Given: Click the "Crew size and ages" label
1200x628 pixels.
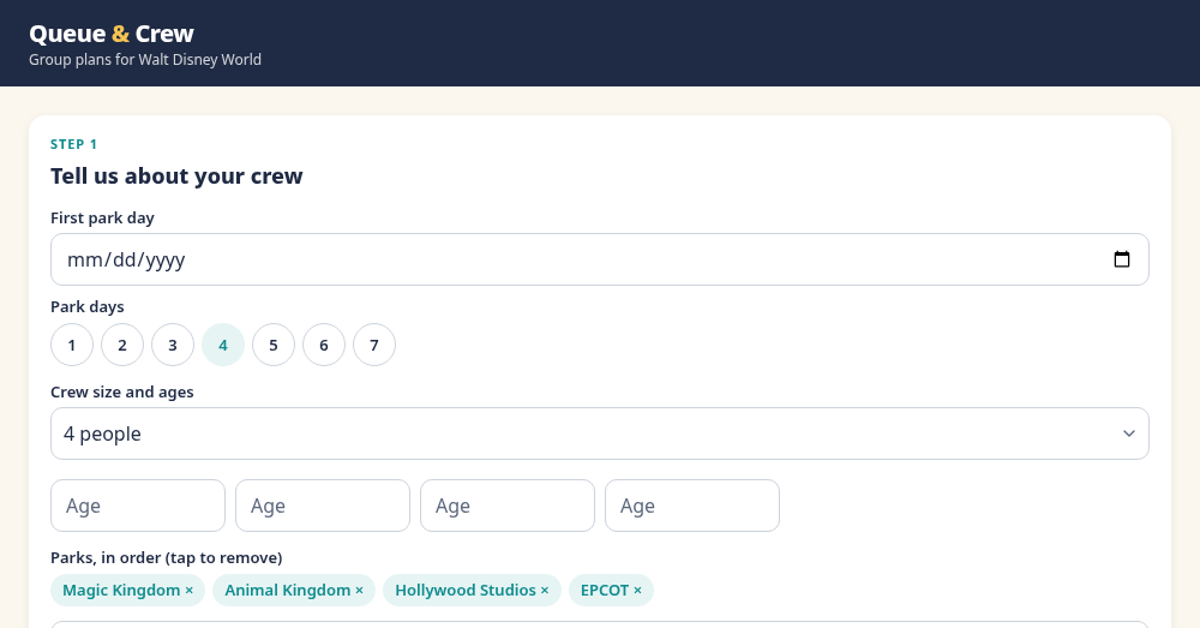Looking at the screenshot, I should (122, 392).
